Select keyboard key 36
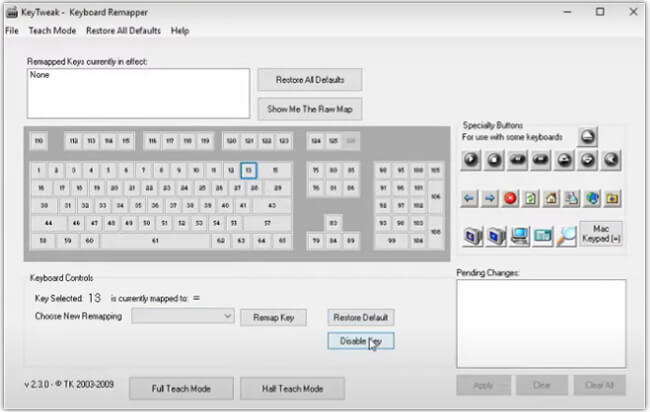650x412 pixels. coord(155,206)
